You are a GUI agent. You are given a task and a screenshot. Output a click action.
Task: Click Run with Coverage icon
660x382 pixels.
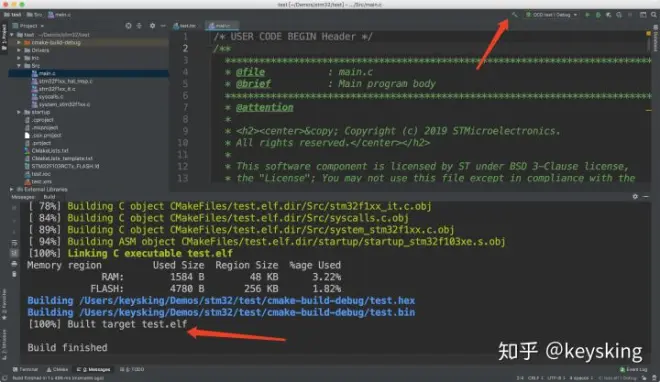[x=609, y=15]
